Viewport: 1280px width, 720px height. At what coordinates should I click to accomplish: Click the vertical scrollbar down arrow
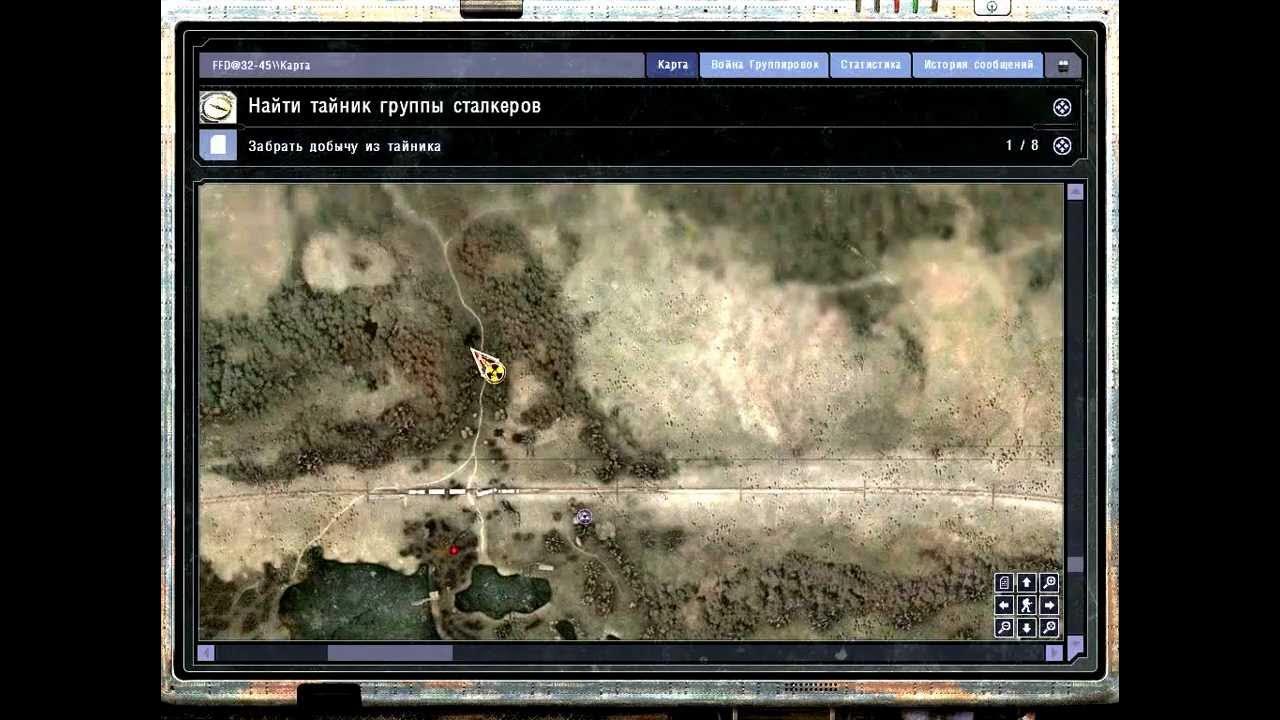point(1075,646)
